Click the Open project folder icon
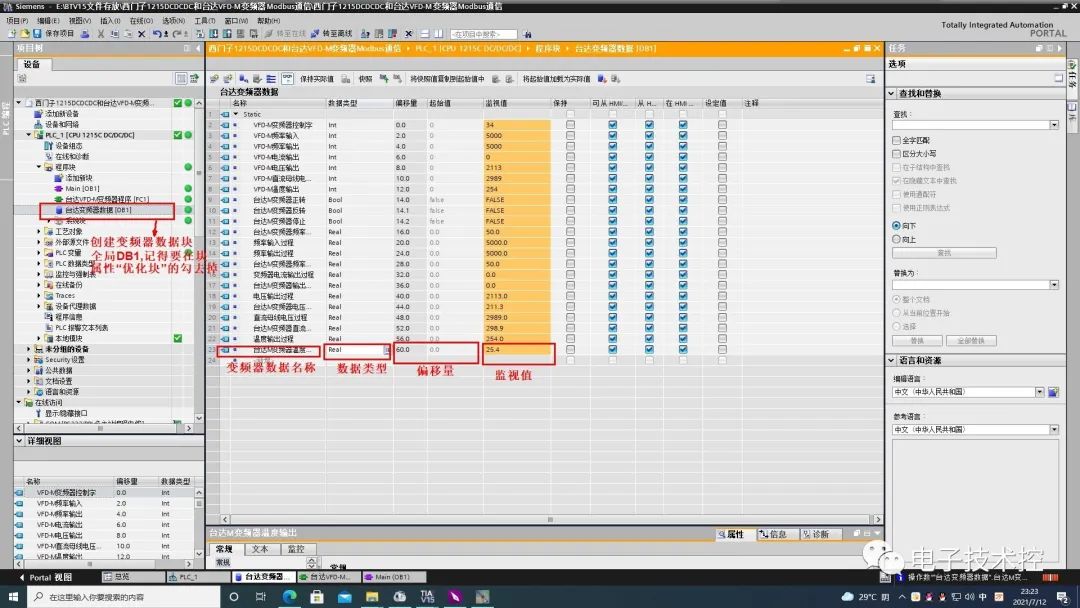1080x608 pixels. pos(24,33)
